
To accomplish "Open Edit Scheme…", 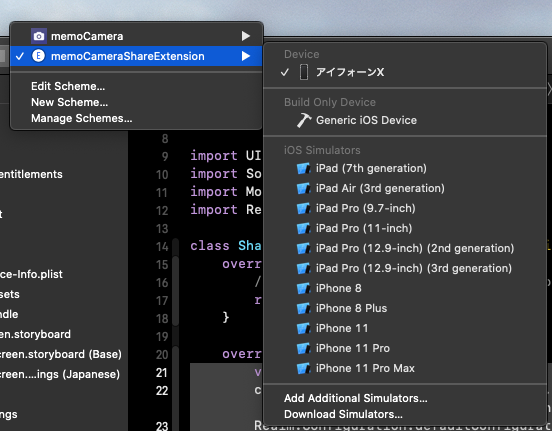I will pyautogui.click(x=68, y=86).
